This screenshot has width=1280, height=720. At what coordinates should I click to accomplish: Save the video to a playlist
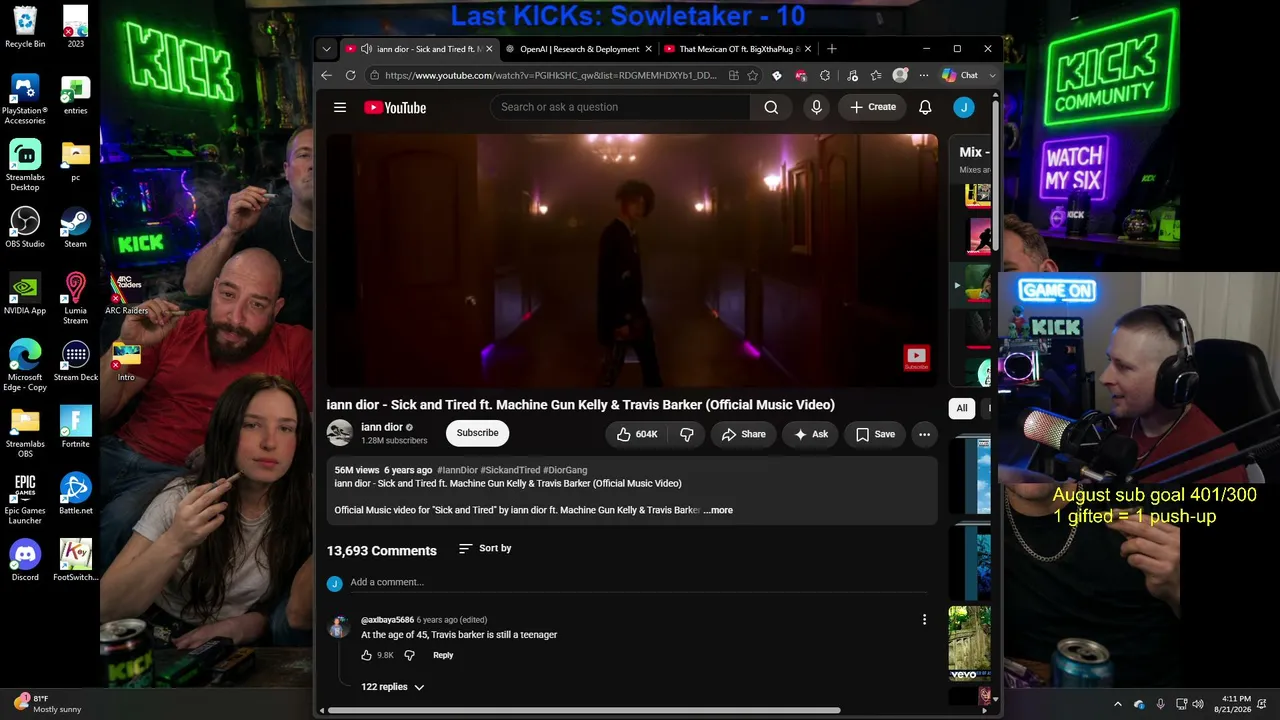pos(875,434)
